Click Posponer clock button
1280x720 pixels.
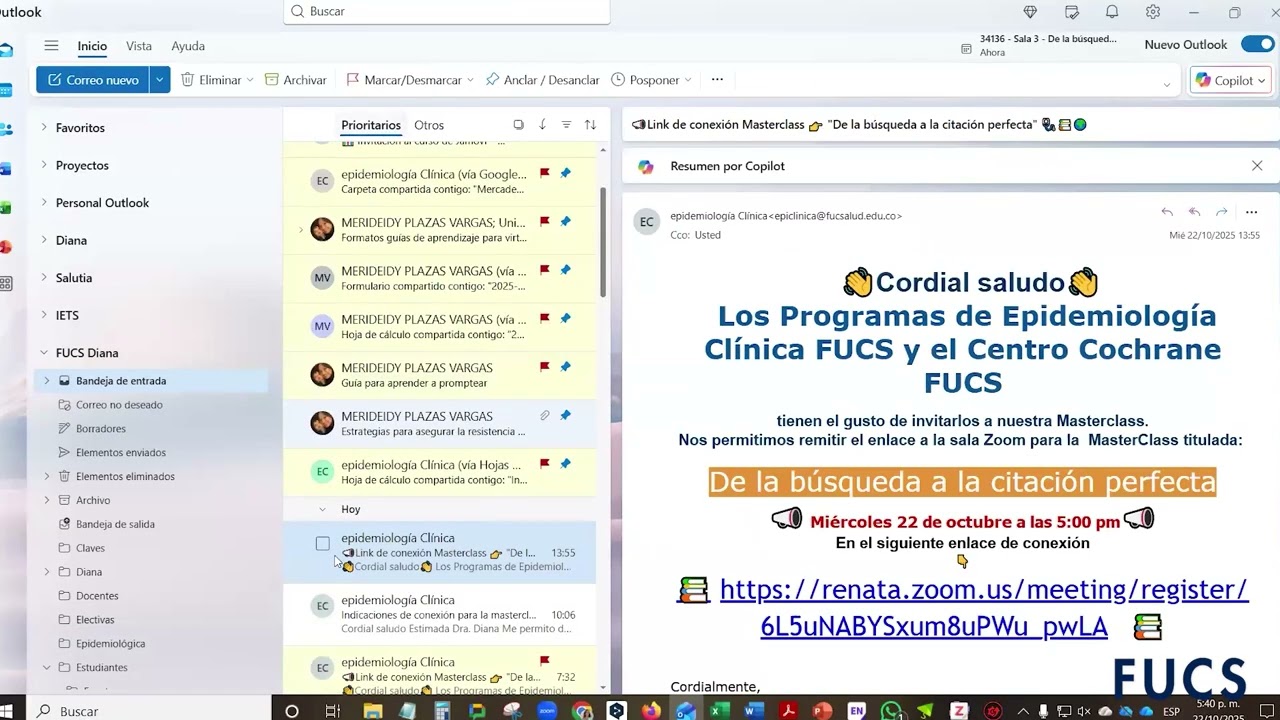point(645,80)
